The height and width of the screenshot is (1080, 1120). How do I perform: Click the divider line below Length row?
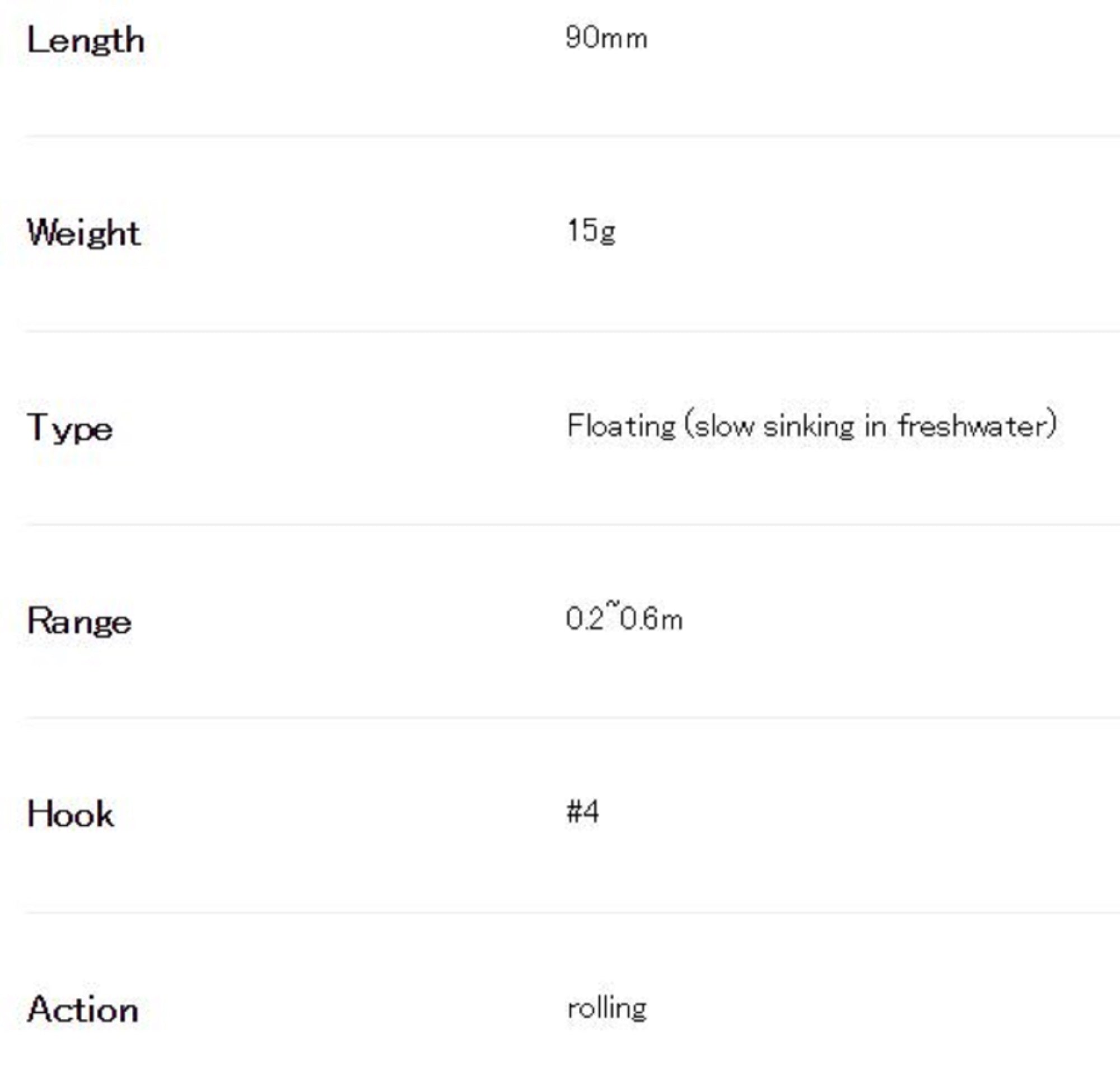[571, 136]
